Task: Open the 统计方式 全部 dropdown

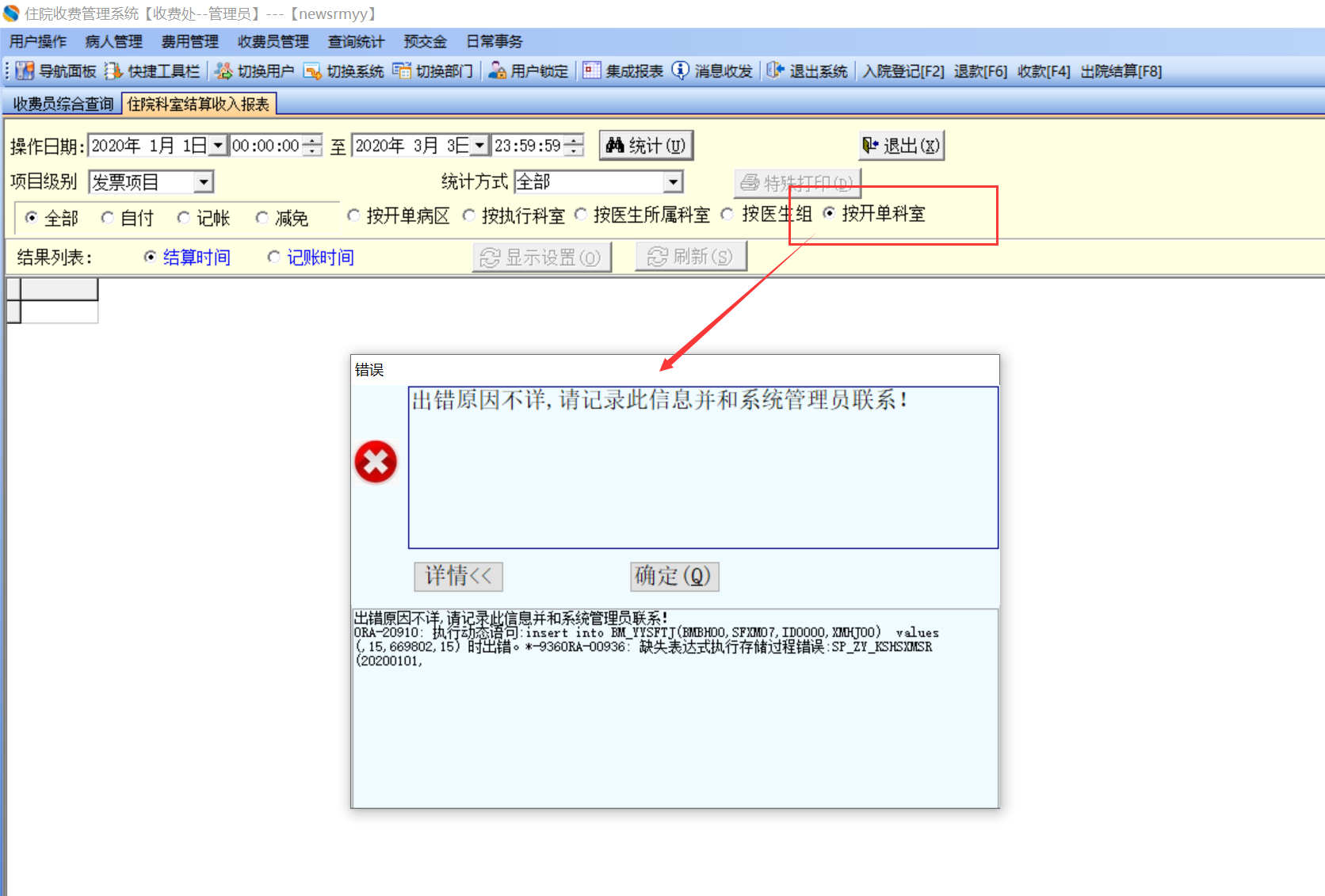Action: pos(673,182)
